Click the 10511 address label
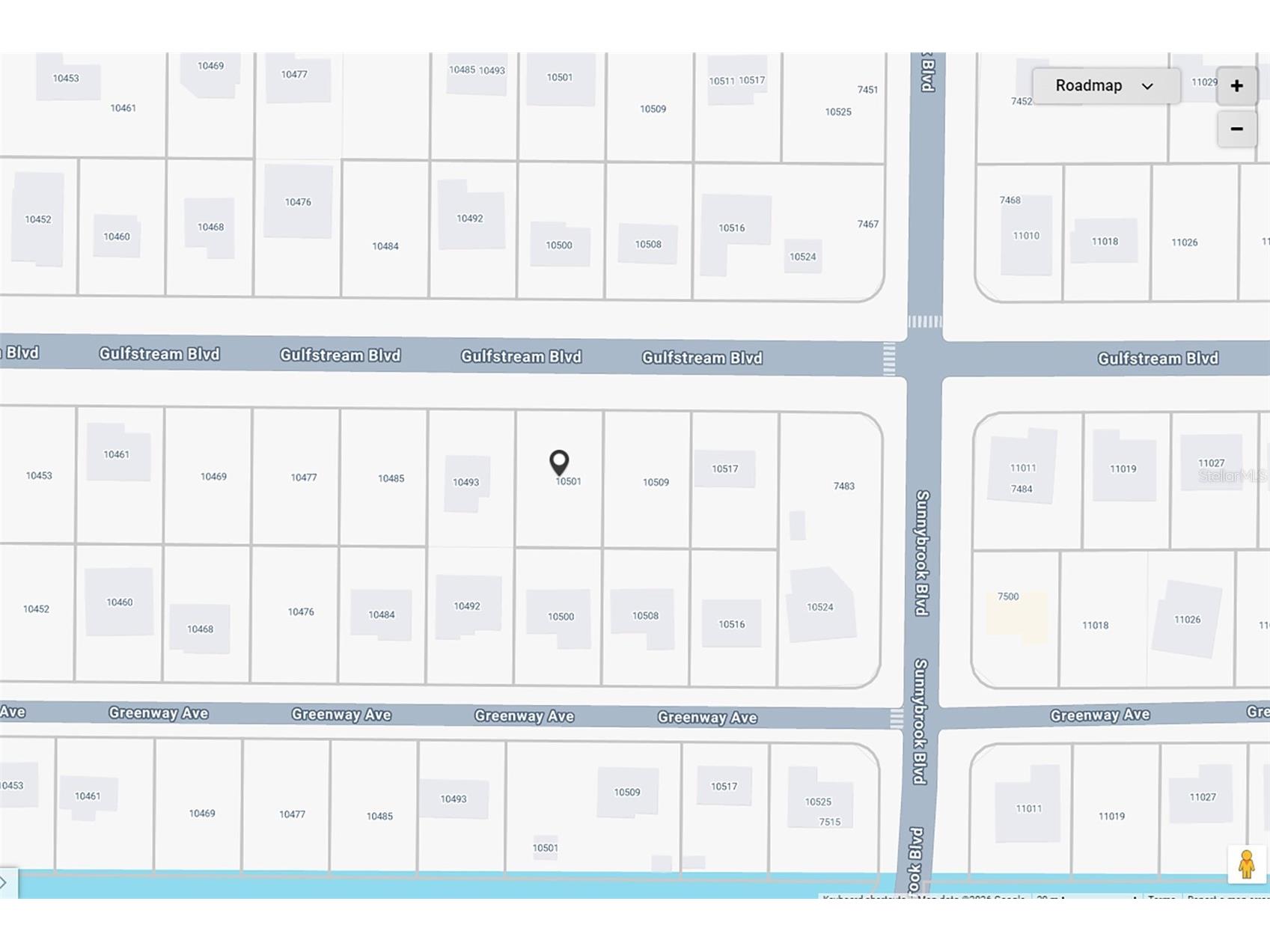 pyautogui.click(x=722, y=81)
